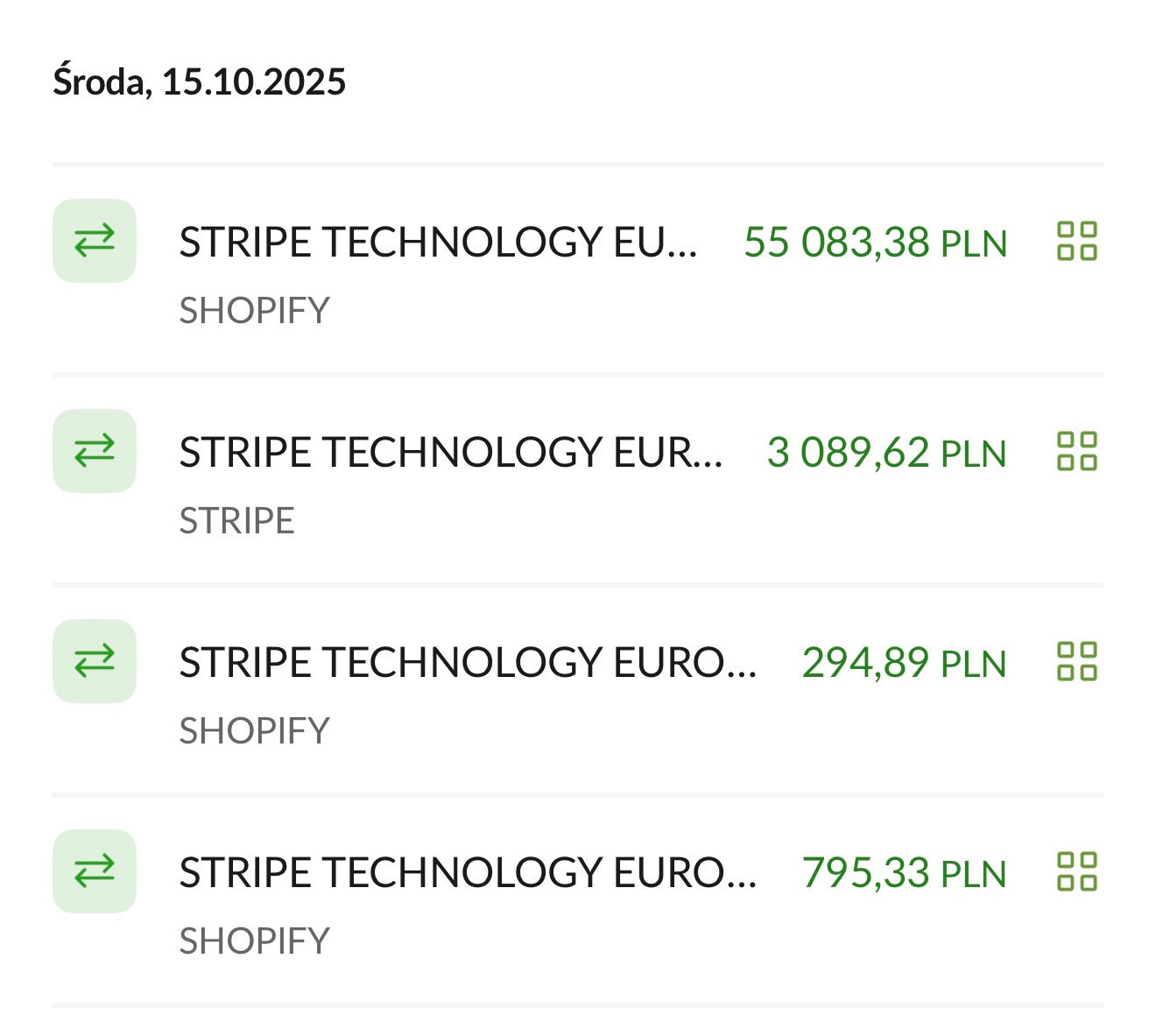Click SHOPIFY label under the 55 083,38 transaction
Image resolution: width=1156 pixels, height=1036 pixels.
[254, 311]
